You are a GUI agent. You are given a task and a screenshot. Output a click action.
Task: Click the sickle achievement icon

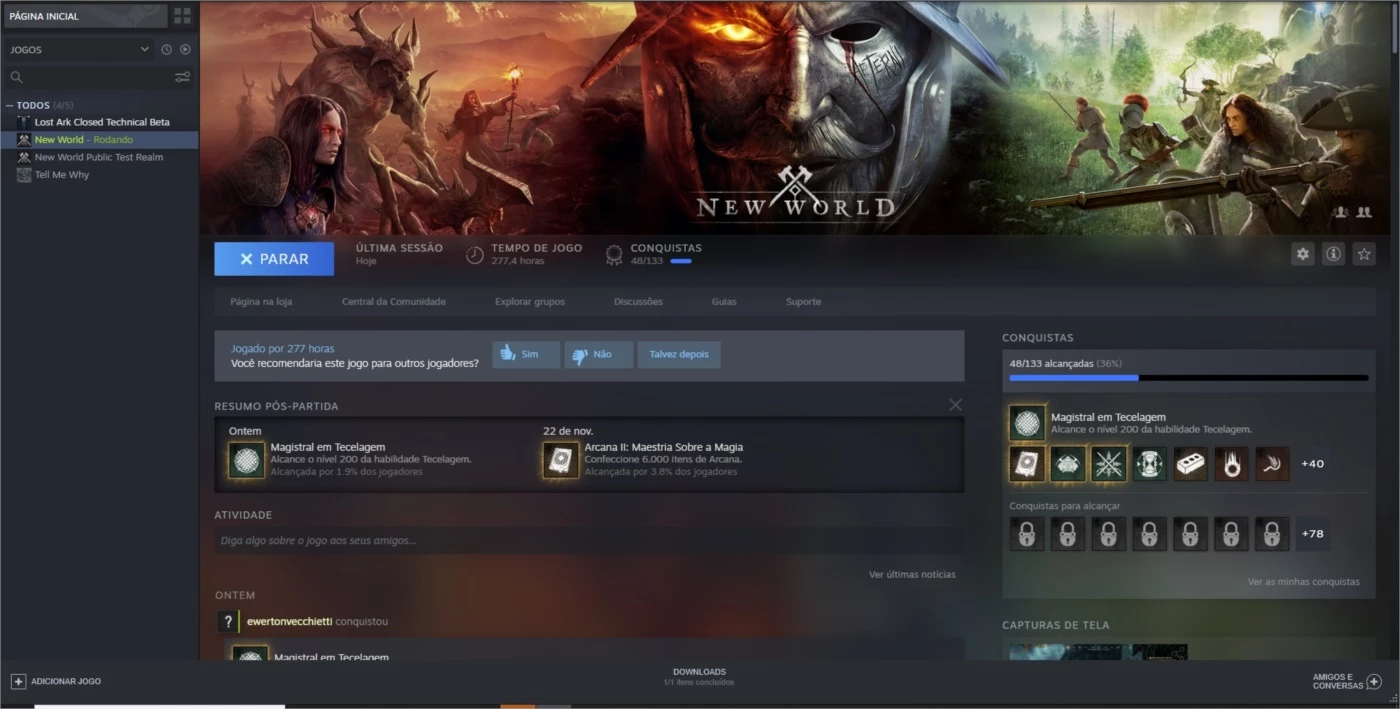click(1272, 464)
